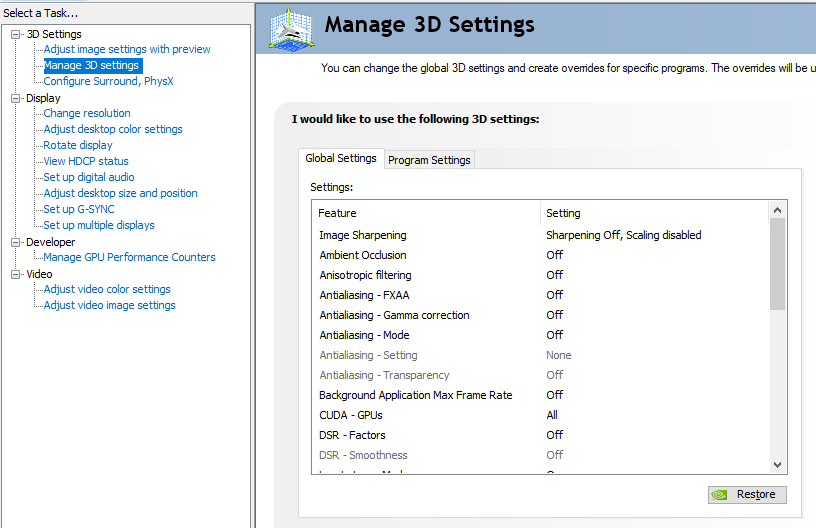
Task: Click the settings list scroll down arrow
Action: tap(777, 465)
